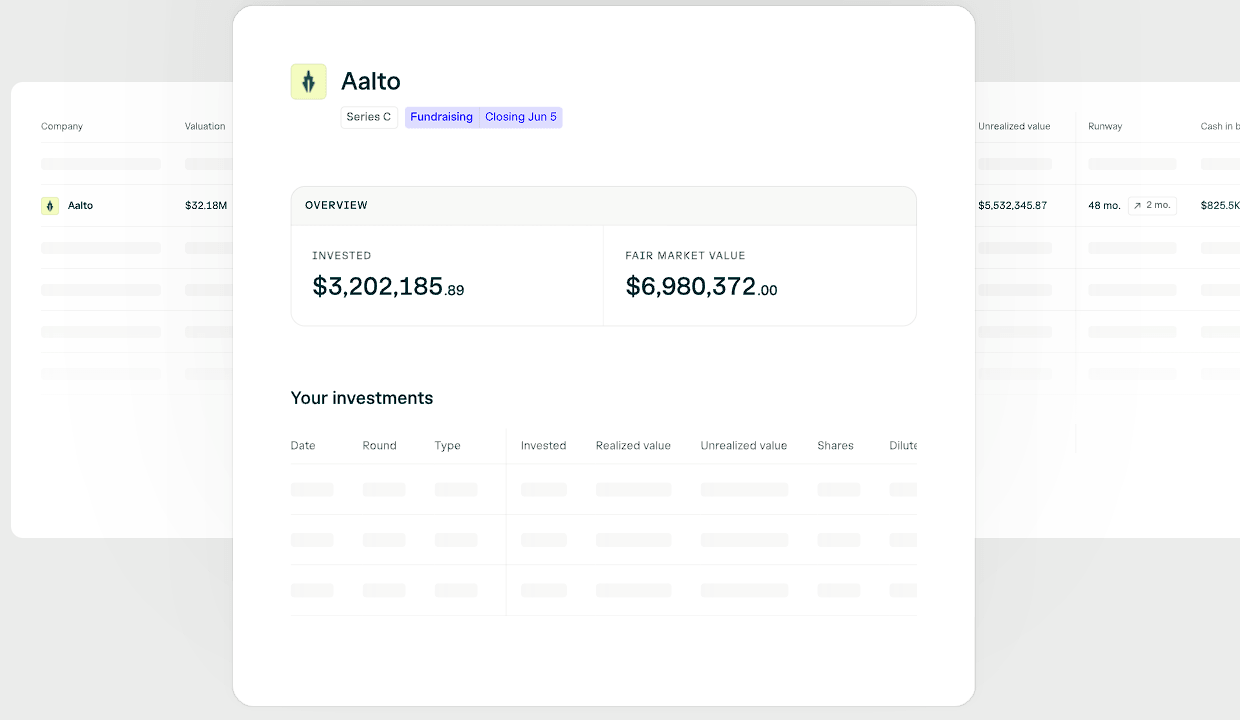Sort by the Date column header
This screenshot has height=720, width=1240.
303,446
